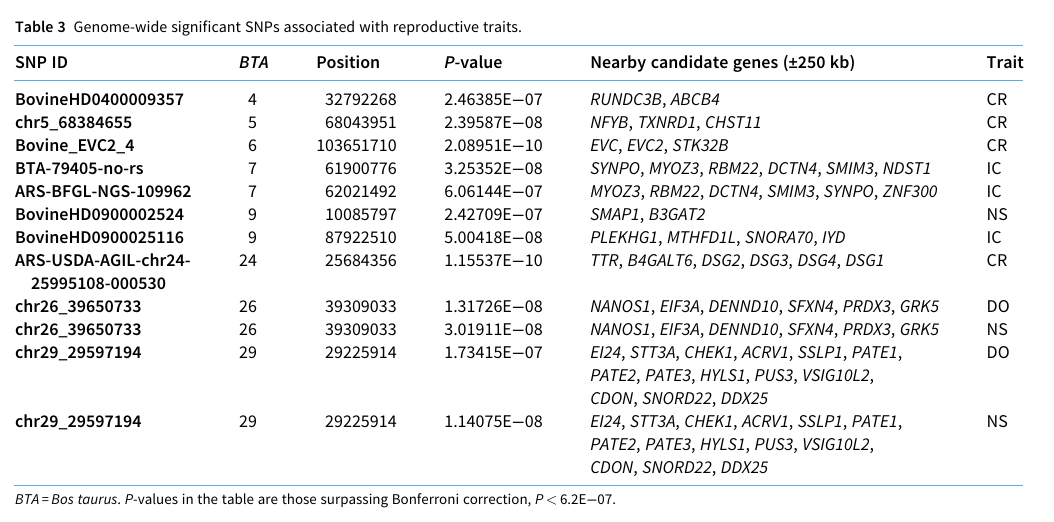Click the PLEKHG1 gene list cell

718,237
